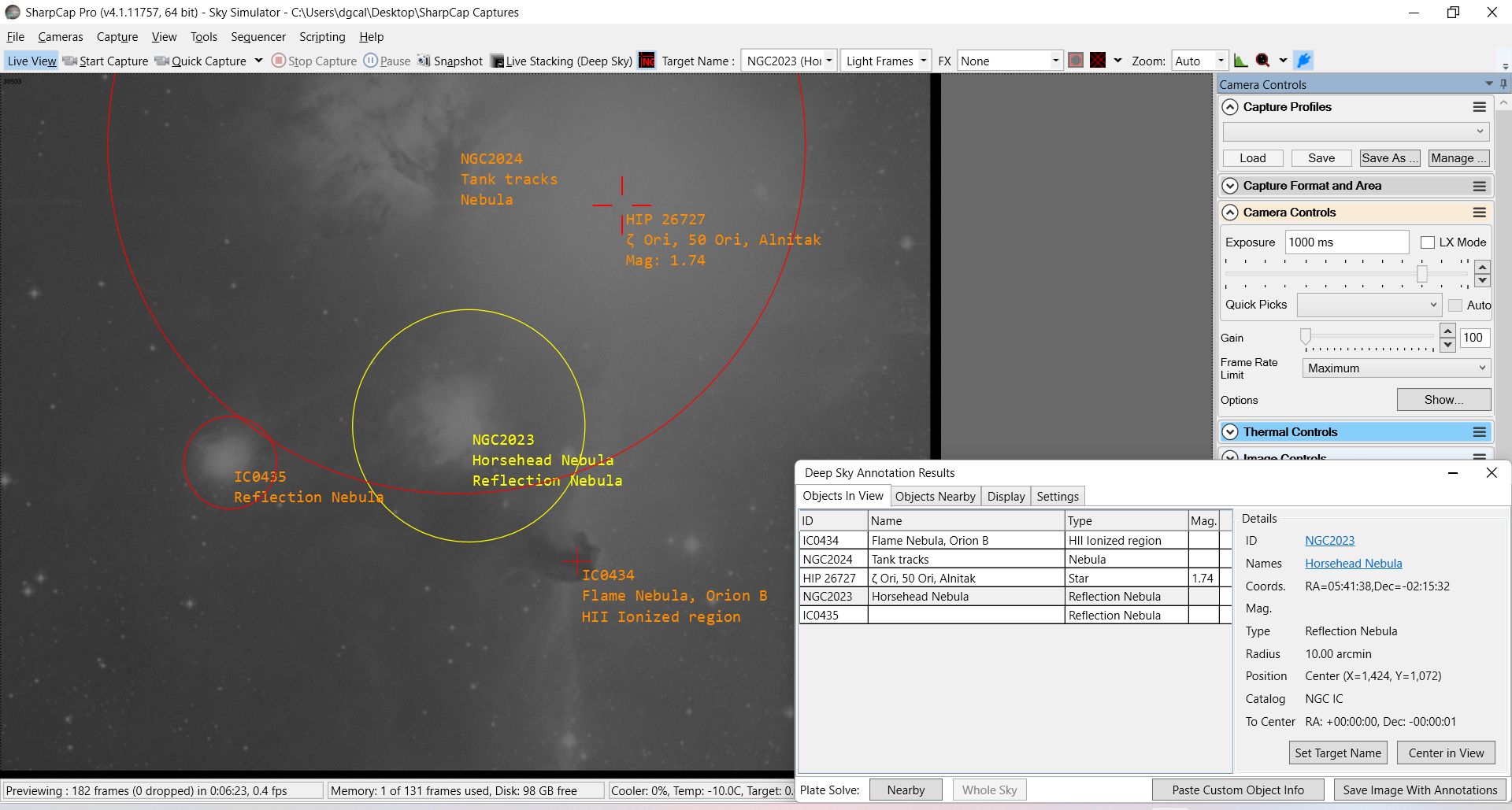
Task: Pause the live preview
Action: tap(387, 61)
